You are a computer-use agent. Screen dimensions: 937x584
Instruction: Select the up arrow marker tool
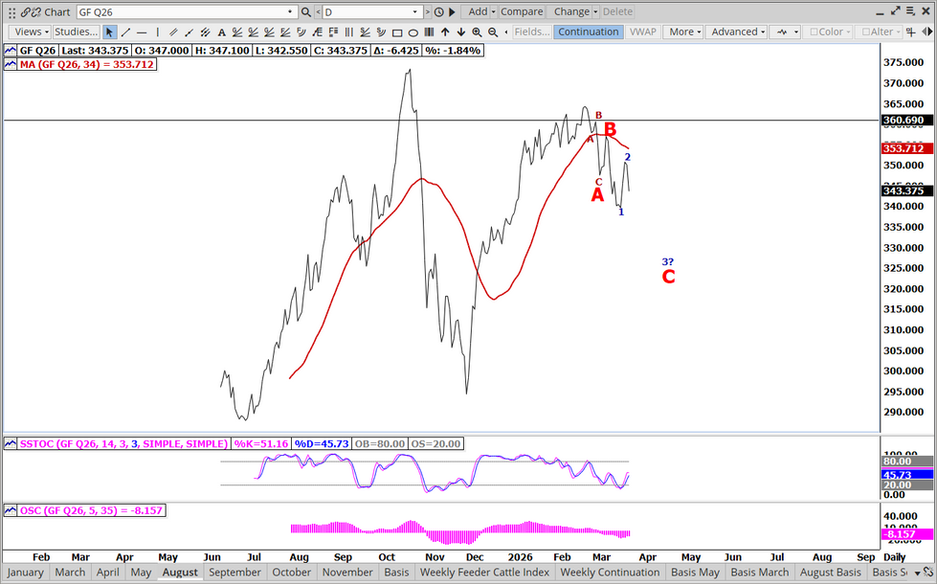445,32
